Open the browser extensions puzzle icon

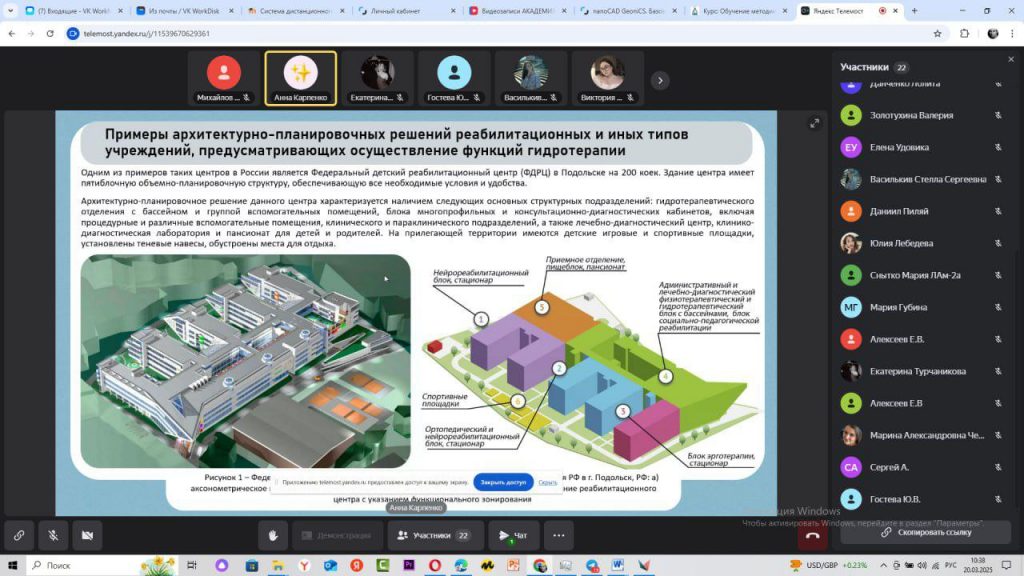[x=965, y=33]
